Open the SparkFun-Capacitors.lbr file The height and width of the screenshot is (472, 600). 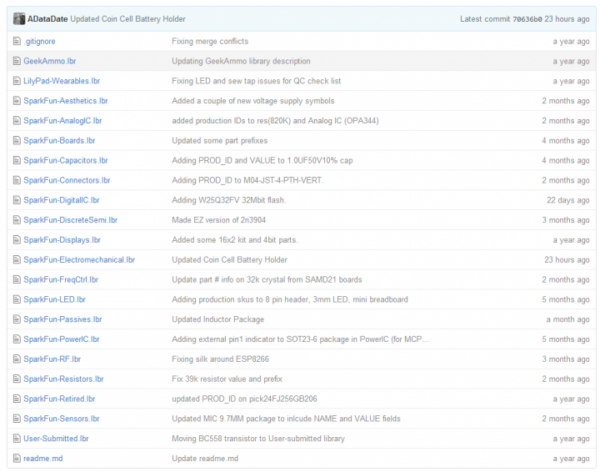[x=66, y=160]
